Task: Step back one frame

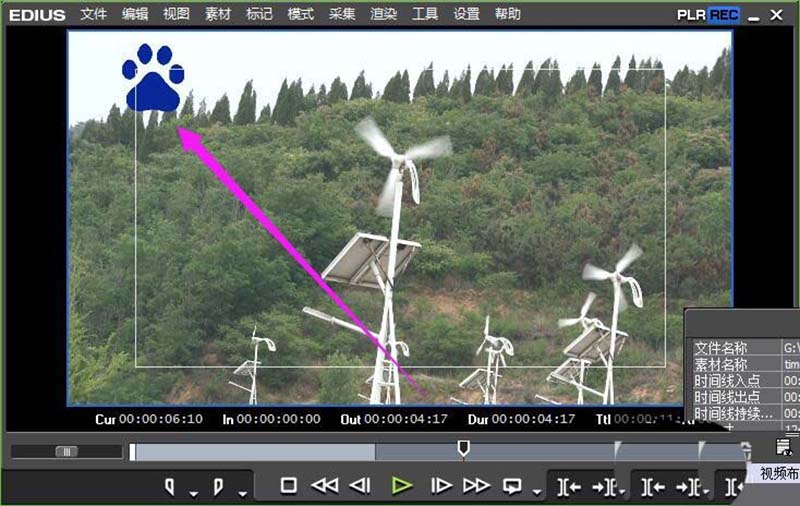Action: (360, 486)
